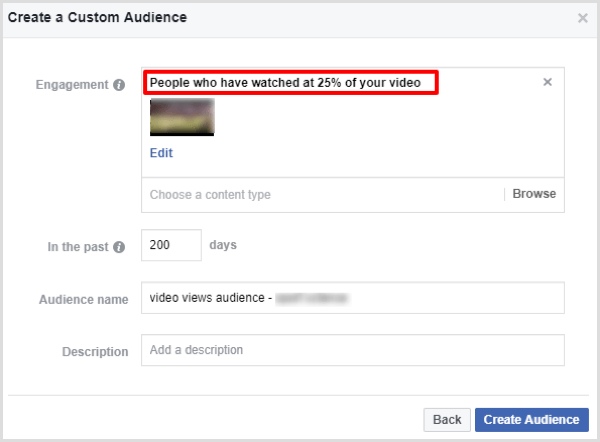This screenshot has height=442, width=600.
Task: Click the In the past label
Action: (x=78, y=247)
